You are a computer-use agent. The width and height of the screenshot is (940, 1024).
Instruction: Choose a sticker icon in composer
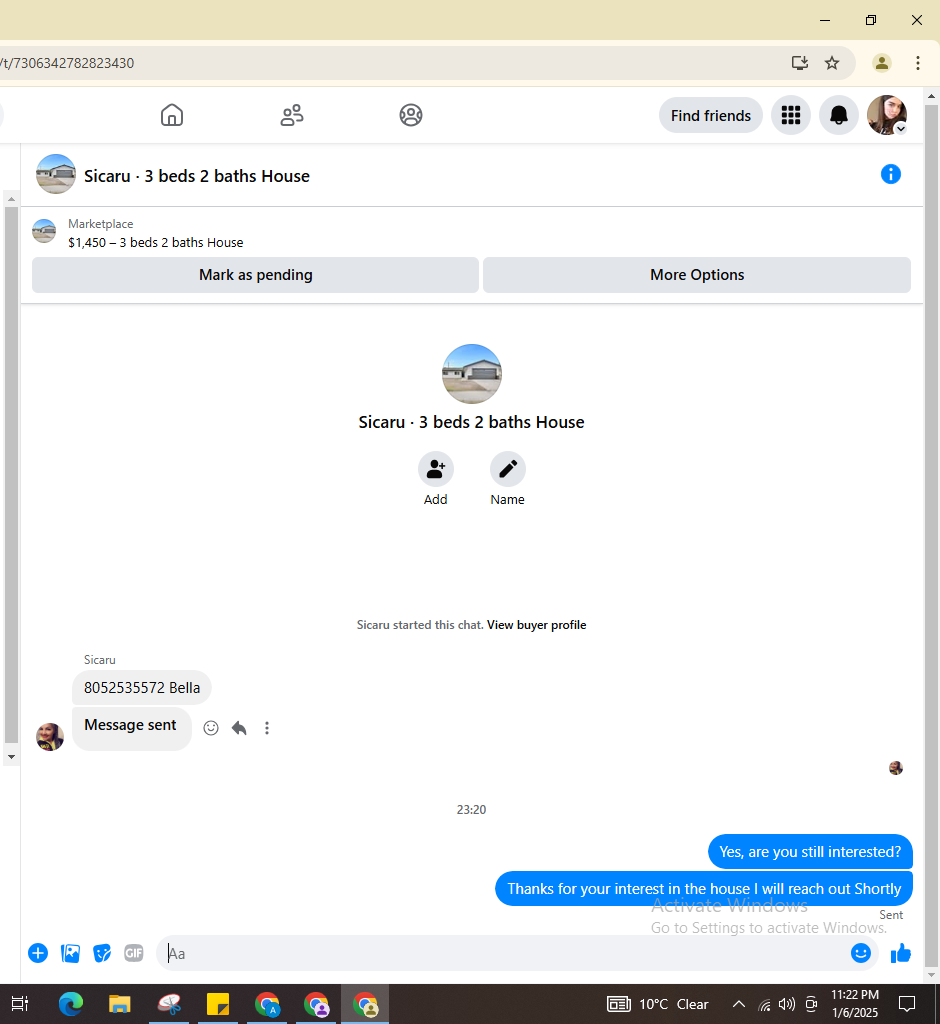[x=102, y=953]
